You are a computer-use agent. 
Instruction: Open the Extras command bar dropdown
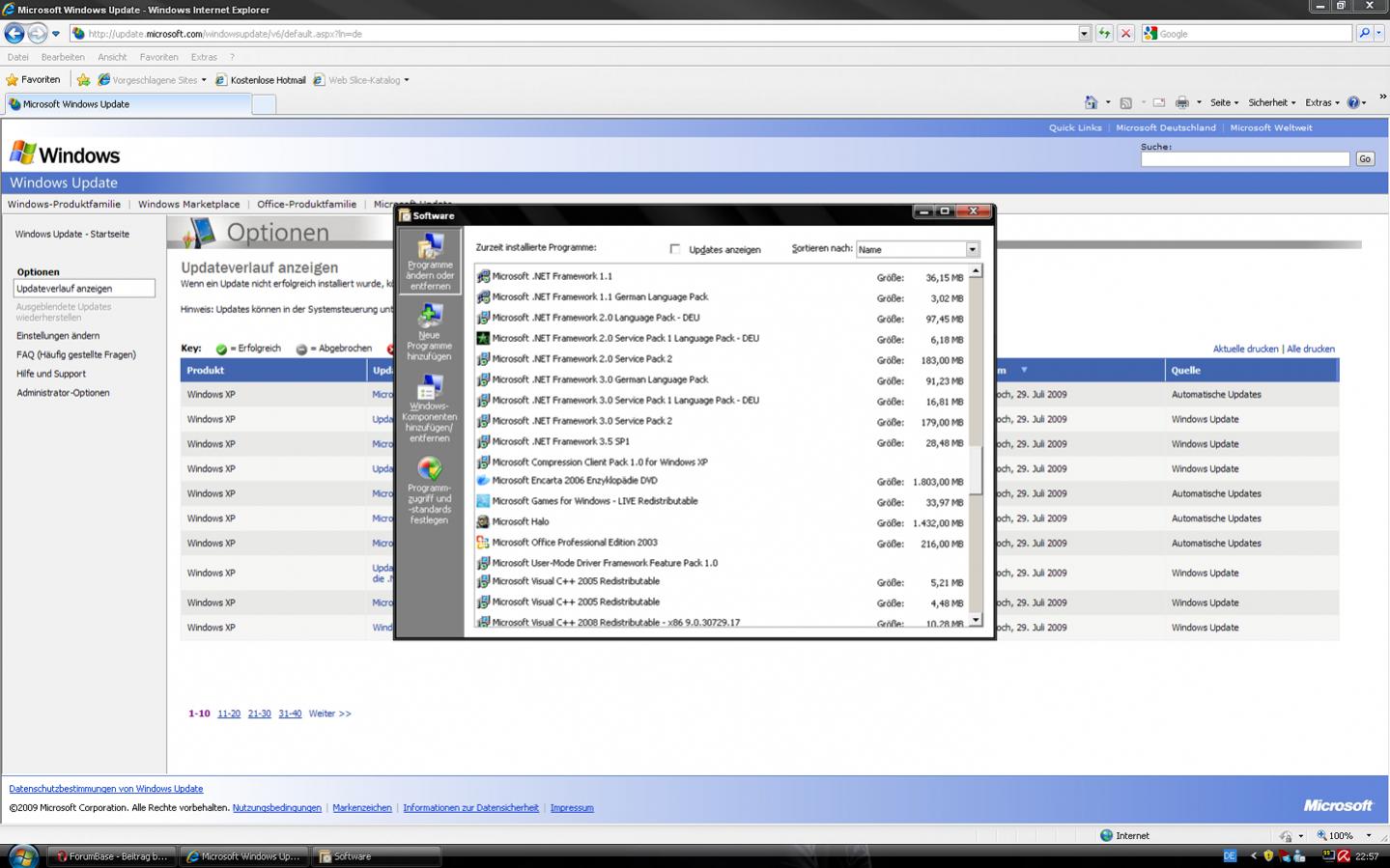coord(1322,102)
